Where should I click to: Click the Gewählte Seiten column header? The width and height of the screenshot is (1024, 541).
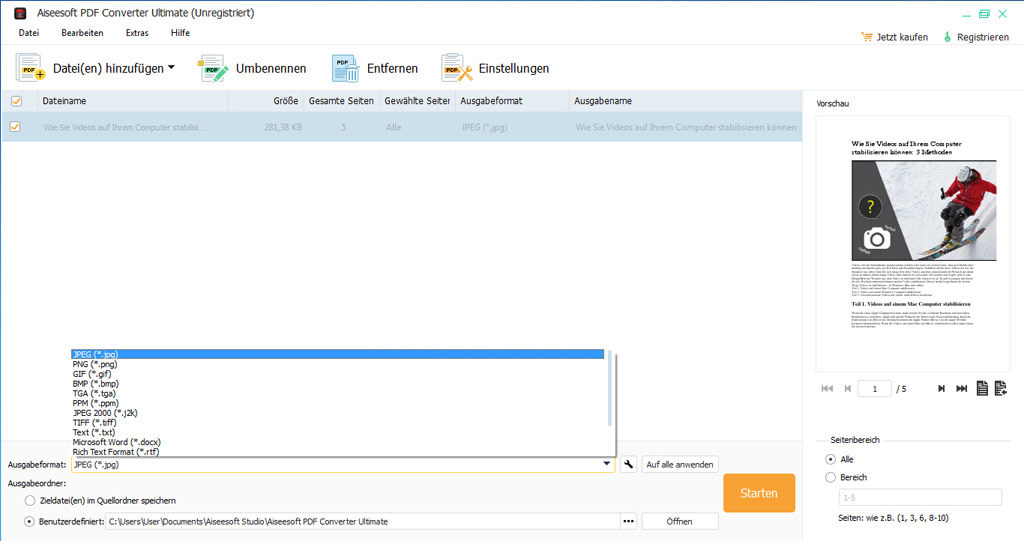click(417, 101)
